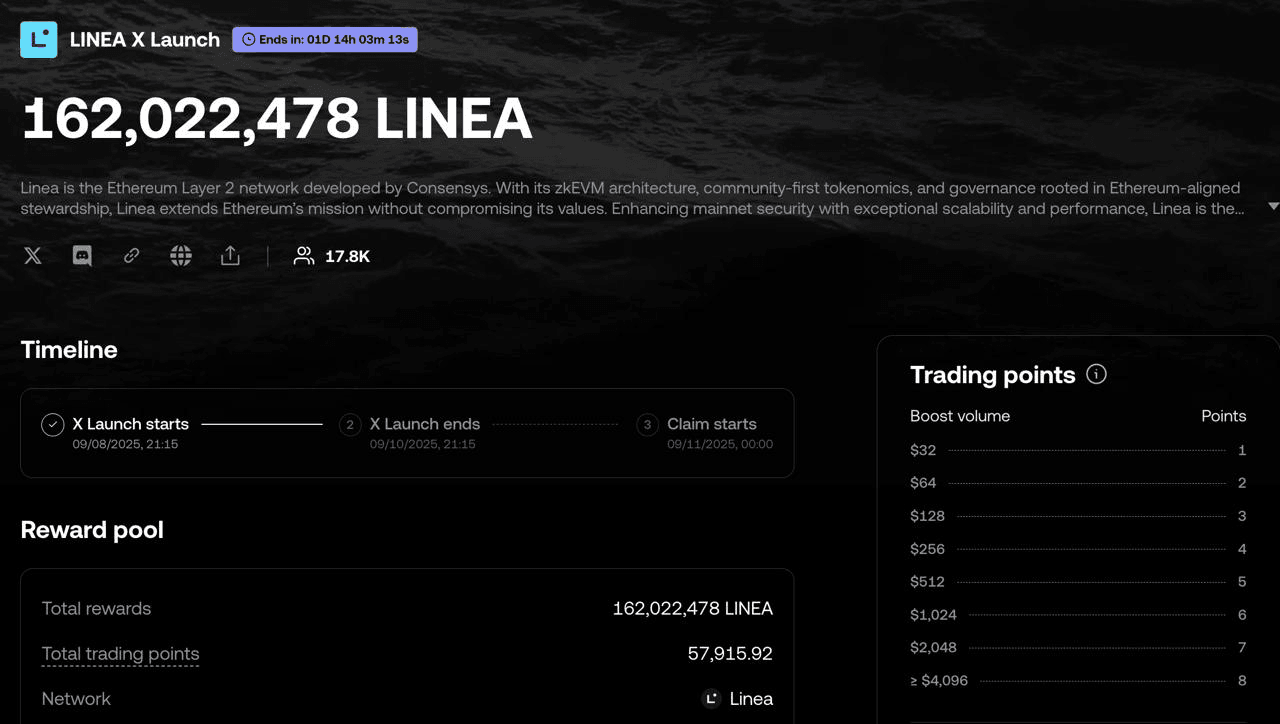Click the date 09/08/2025, 21:15
Viewport: 1280px width, 724px height.
(125, 444)
